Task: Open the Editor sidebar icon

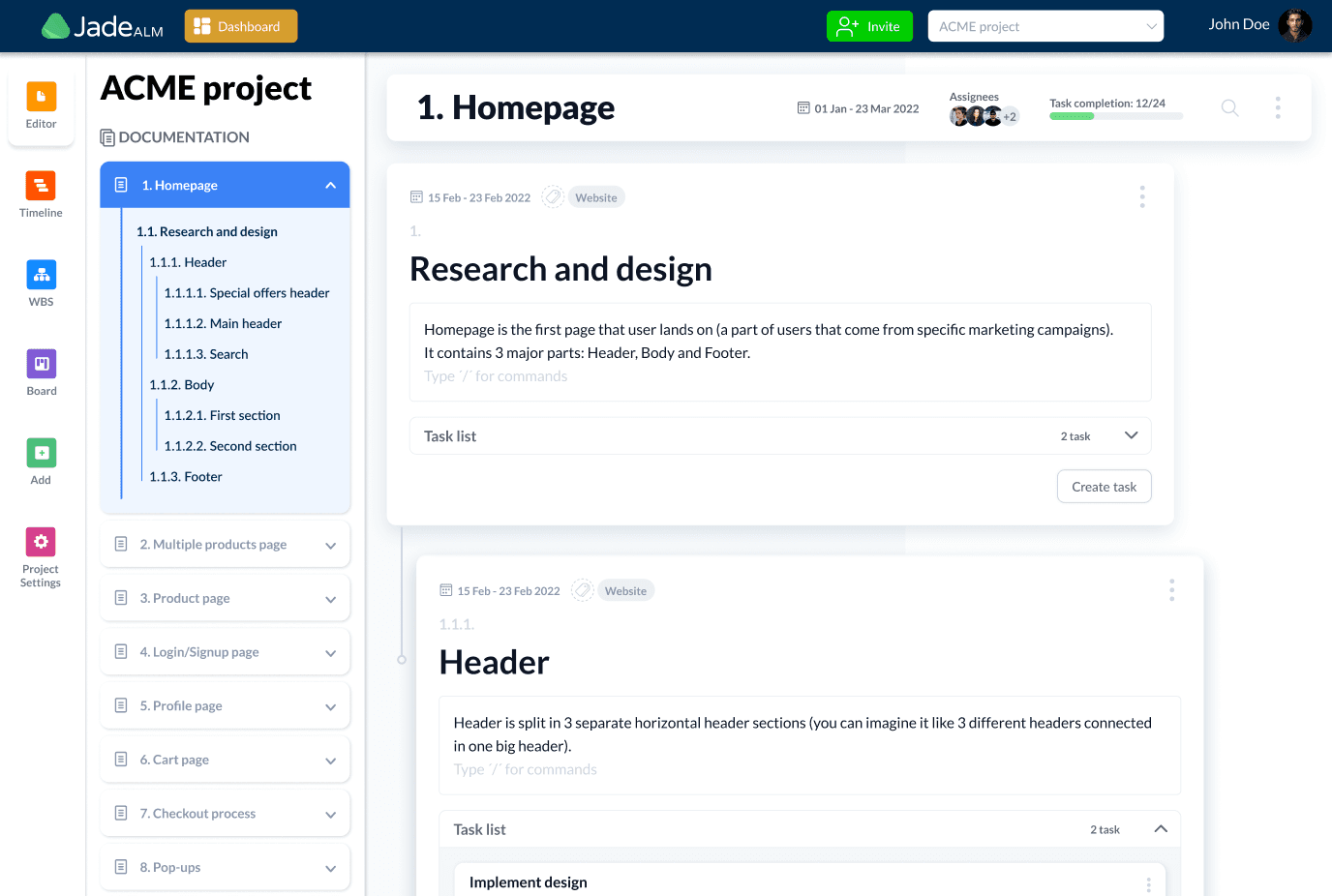Action: point(41,97)
